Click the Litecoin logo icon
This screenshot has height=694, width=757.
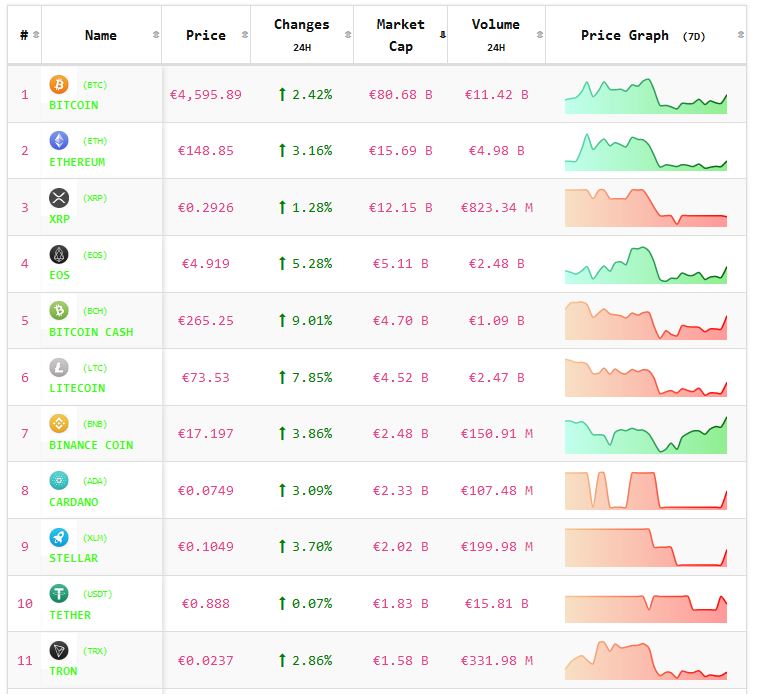click(59, 368)
